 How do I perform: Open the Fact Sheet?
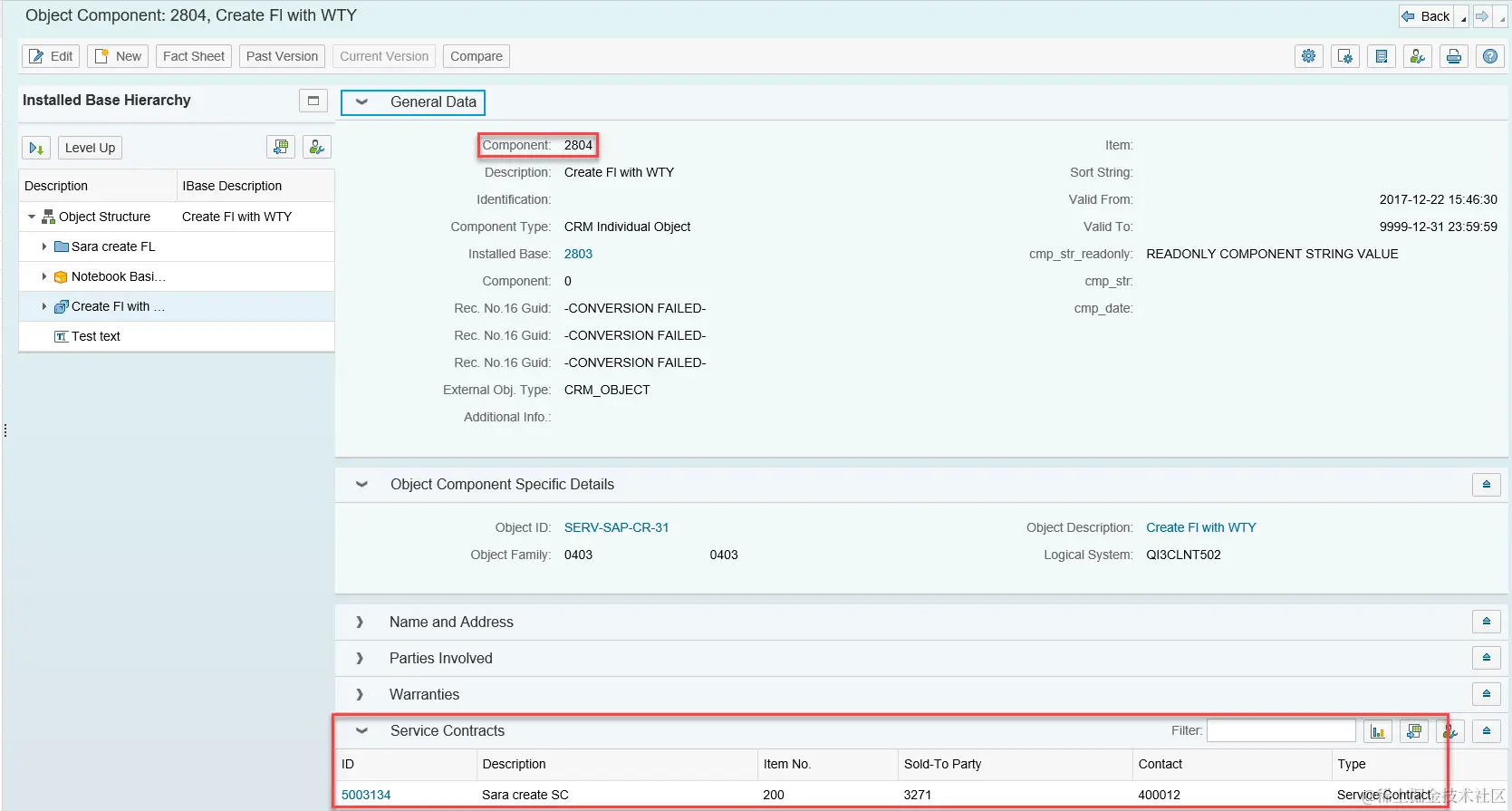194,56
